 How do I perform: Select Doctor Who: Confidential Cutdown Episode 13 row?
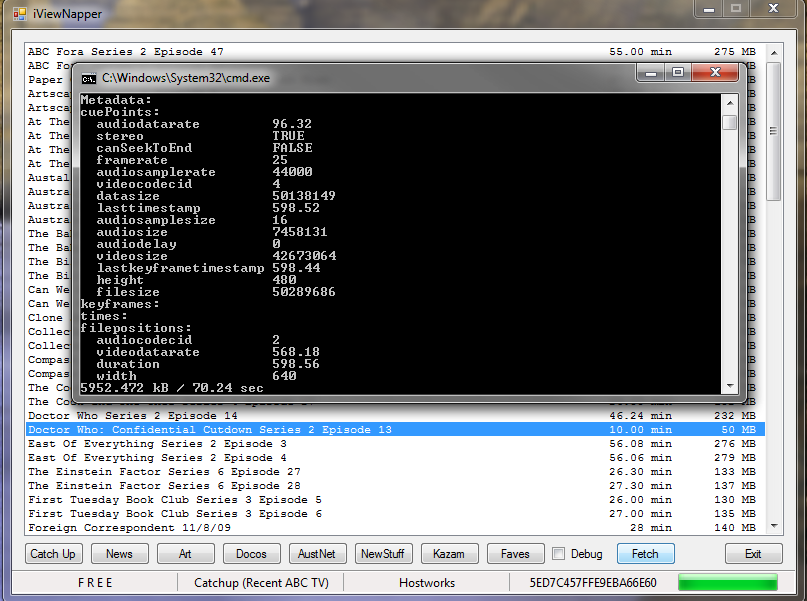tap(395, 429)
